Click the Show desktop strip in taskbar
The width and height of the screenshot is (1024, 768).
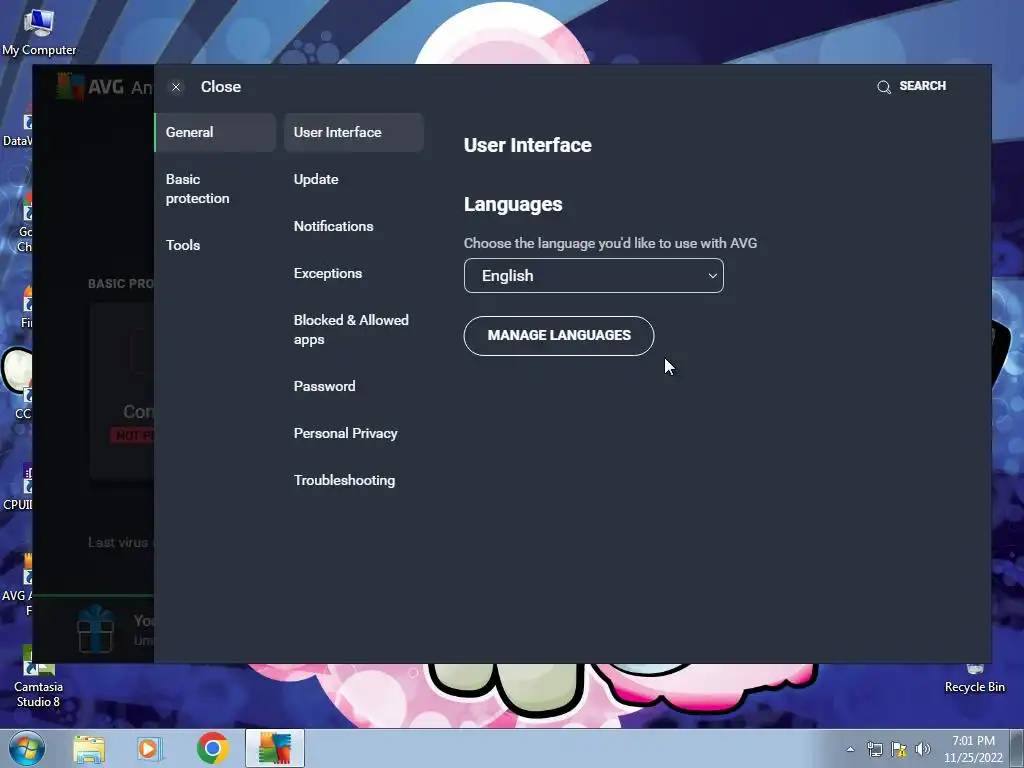(x=1017, y=749)
